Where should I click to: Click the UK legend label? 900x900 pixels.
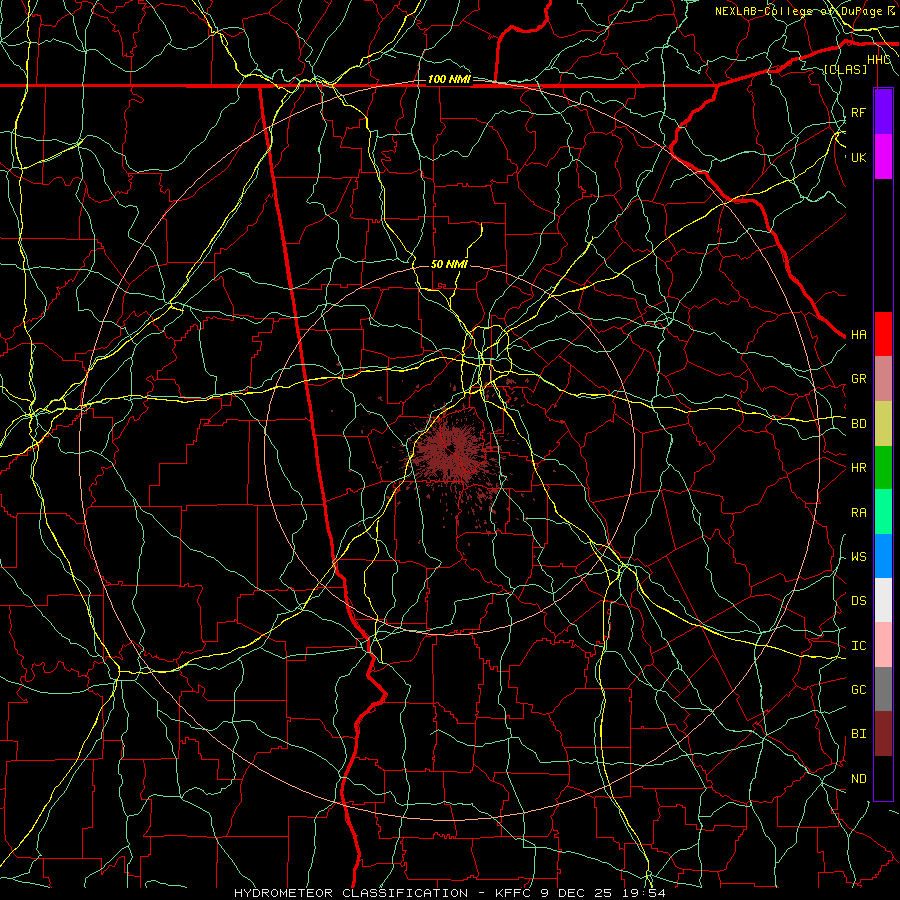coord(858,157)
